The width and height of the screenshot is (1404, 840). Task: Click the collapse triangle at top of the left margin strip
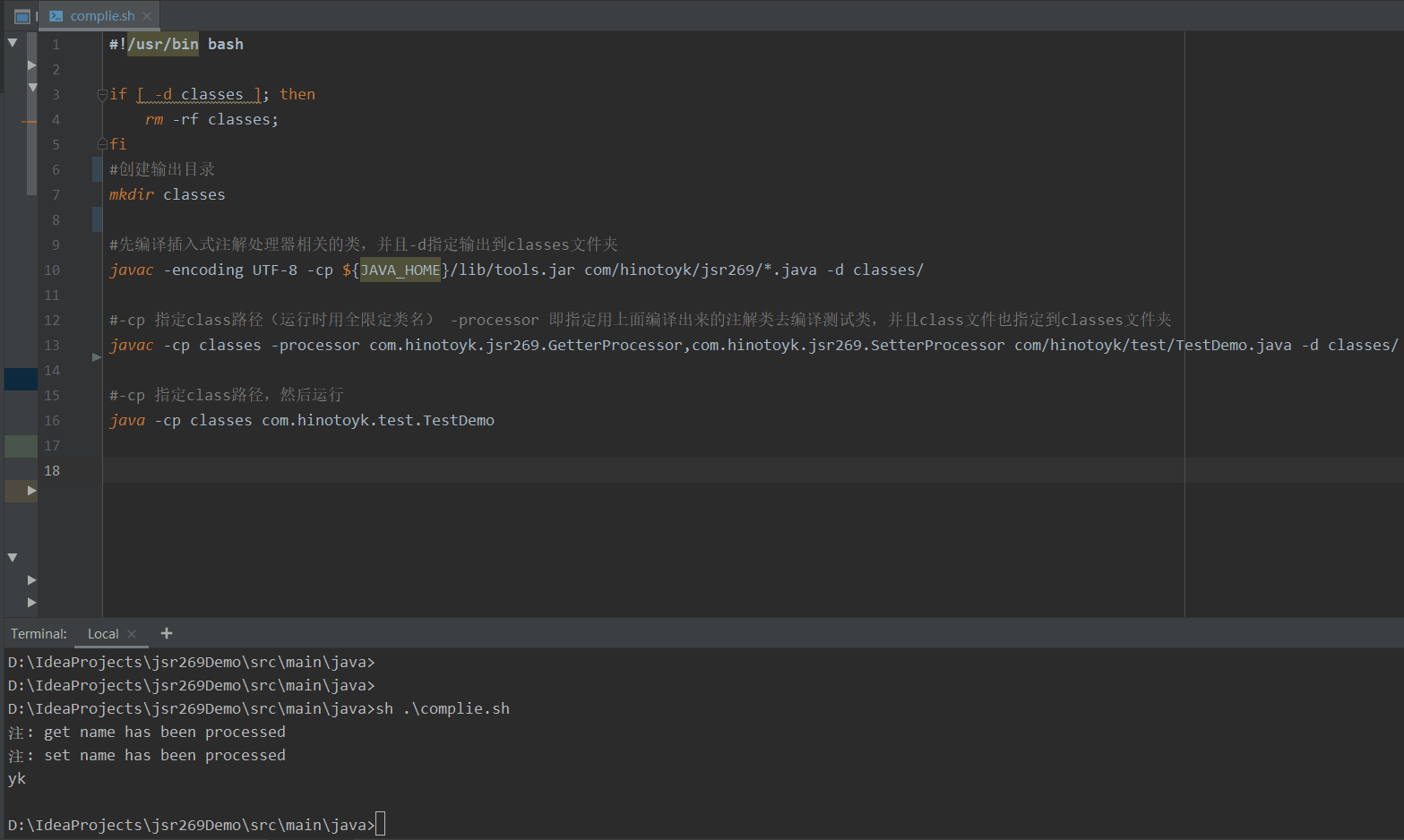(12, 41)
